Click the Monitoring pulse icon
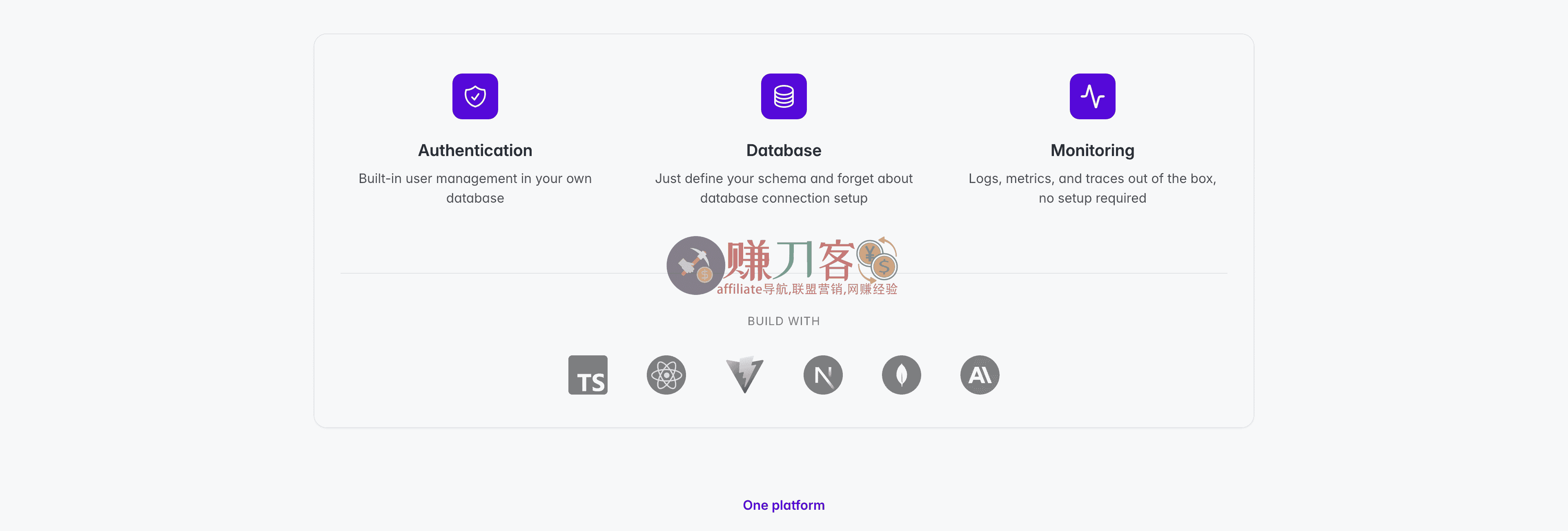Screen dimensions: 1568x531 pos(1092,96)
